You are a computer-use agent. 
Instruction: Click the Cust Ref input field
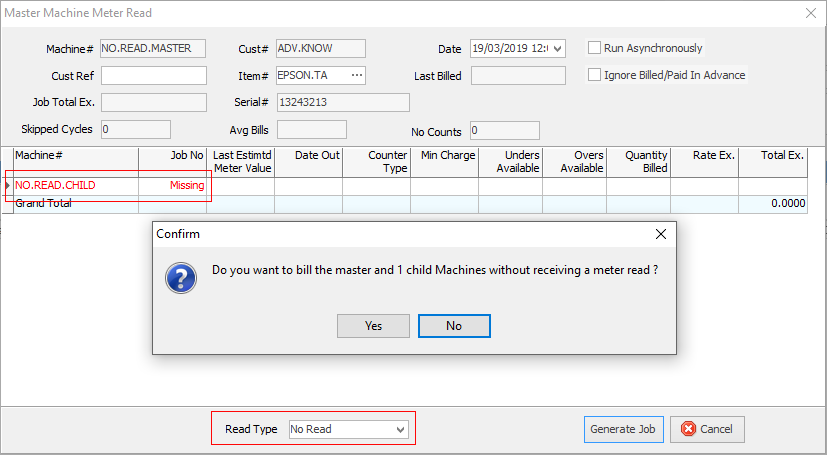point(153,76)
